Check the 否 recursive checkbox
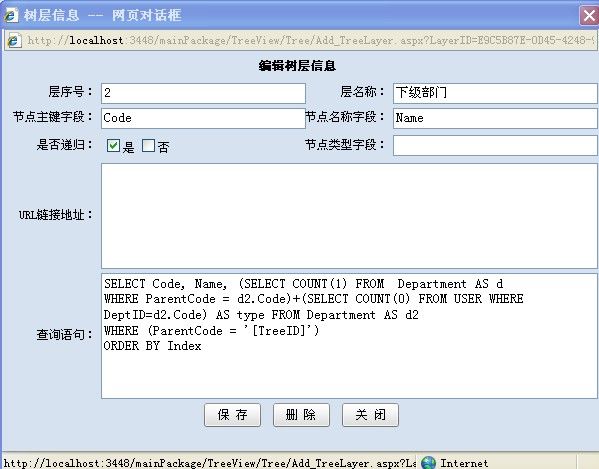 click(x=148, y=146)
